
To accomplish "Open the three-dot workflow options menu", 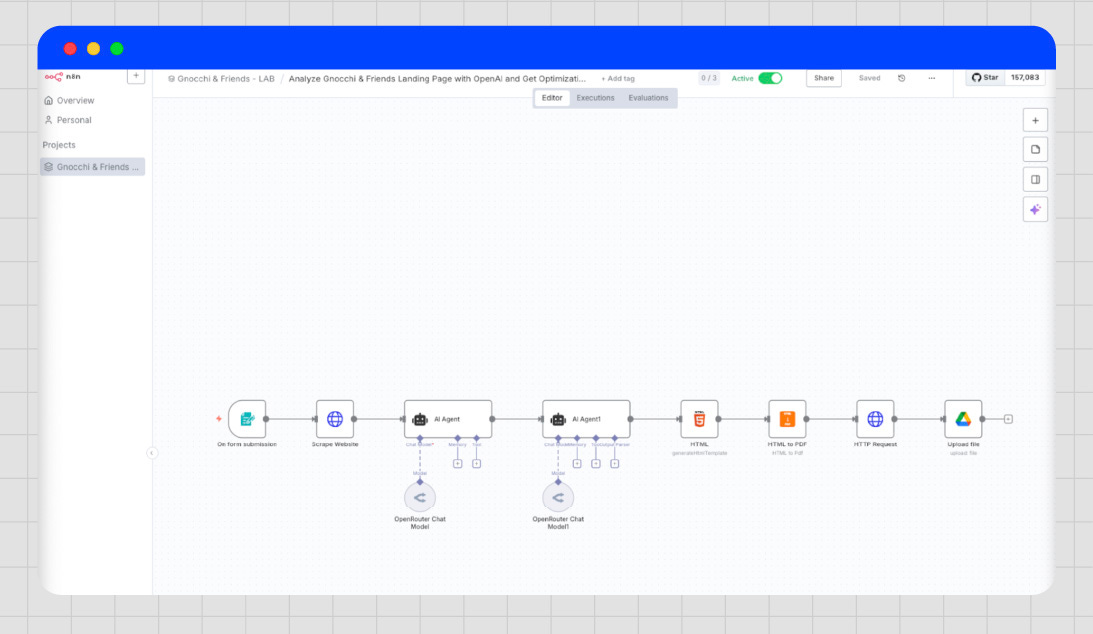I will pyautogui.click(x=931, y=78).
